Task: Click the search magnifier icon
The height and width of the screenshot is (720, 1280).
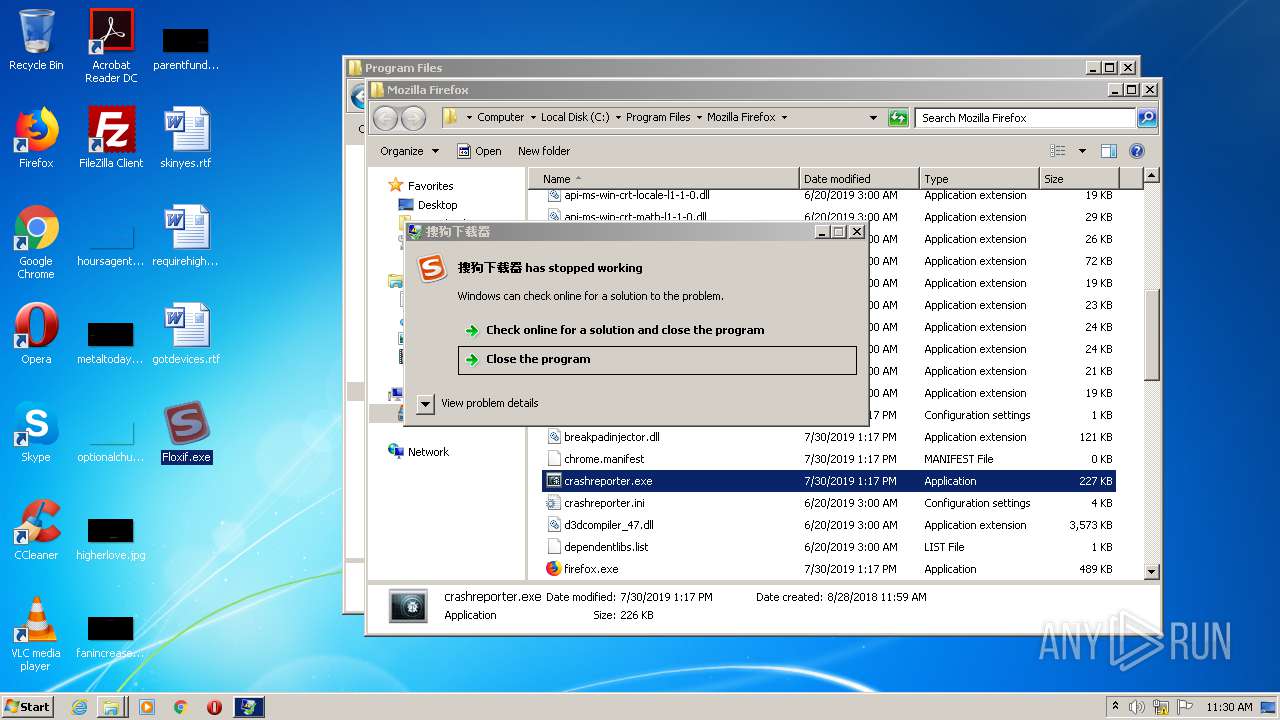Action: point(1147,118)
